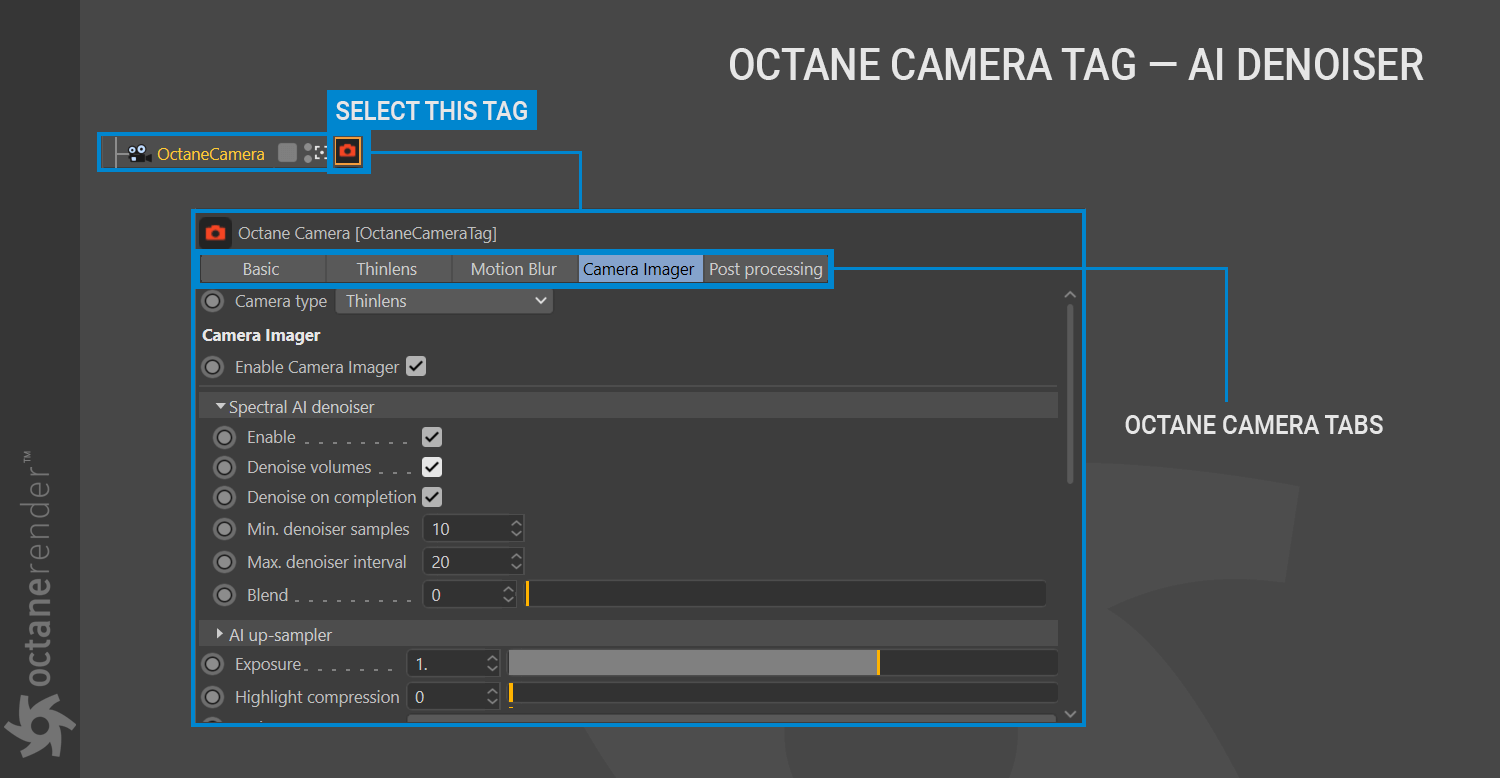The image size is (1500, 778).
Task: Click the attribute panel vertical scrollbar thumb
Action: [x=1070, y=394]
